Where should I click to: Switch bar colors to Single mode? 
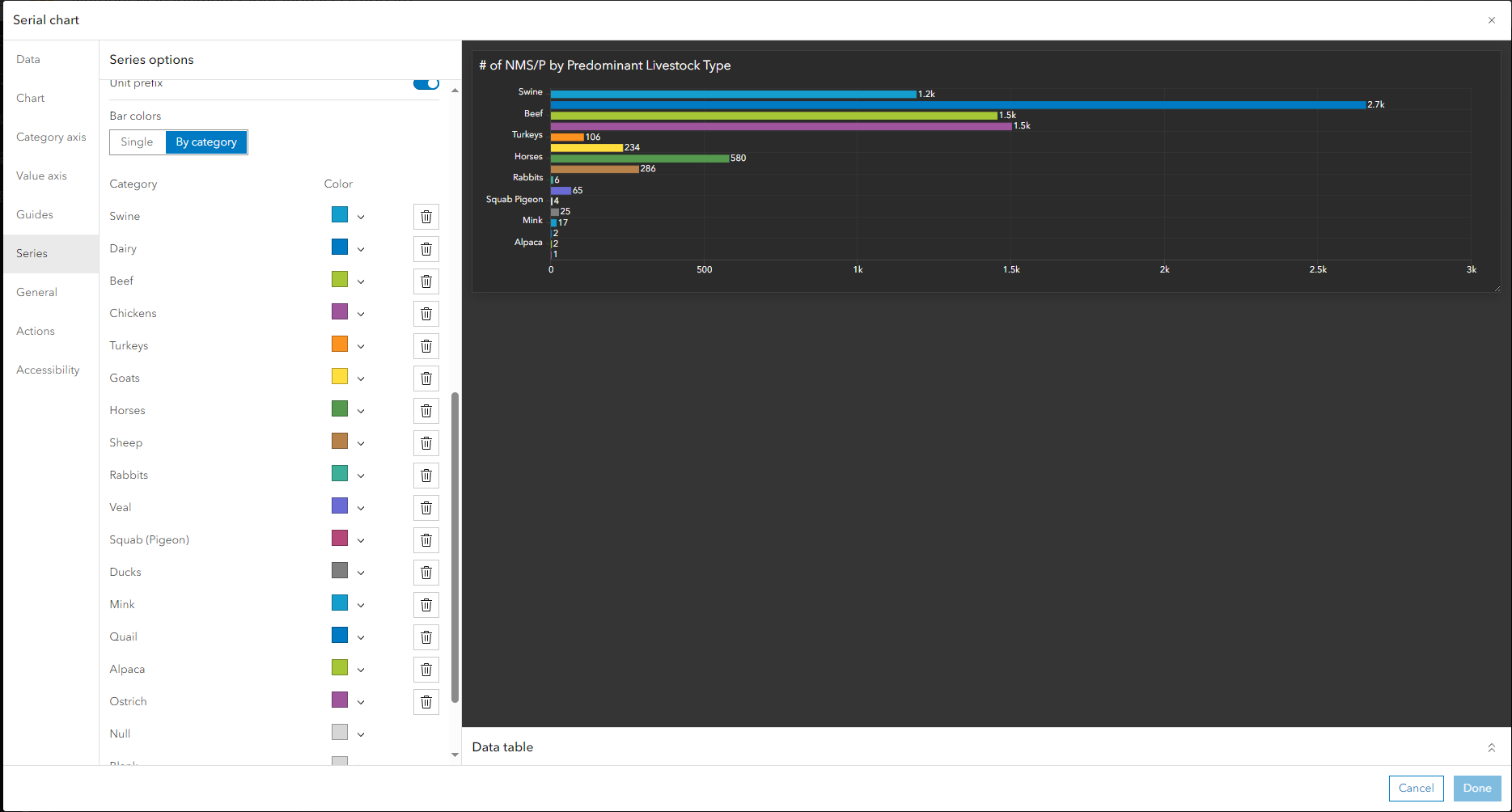coord(137,142)
